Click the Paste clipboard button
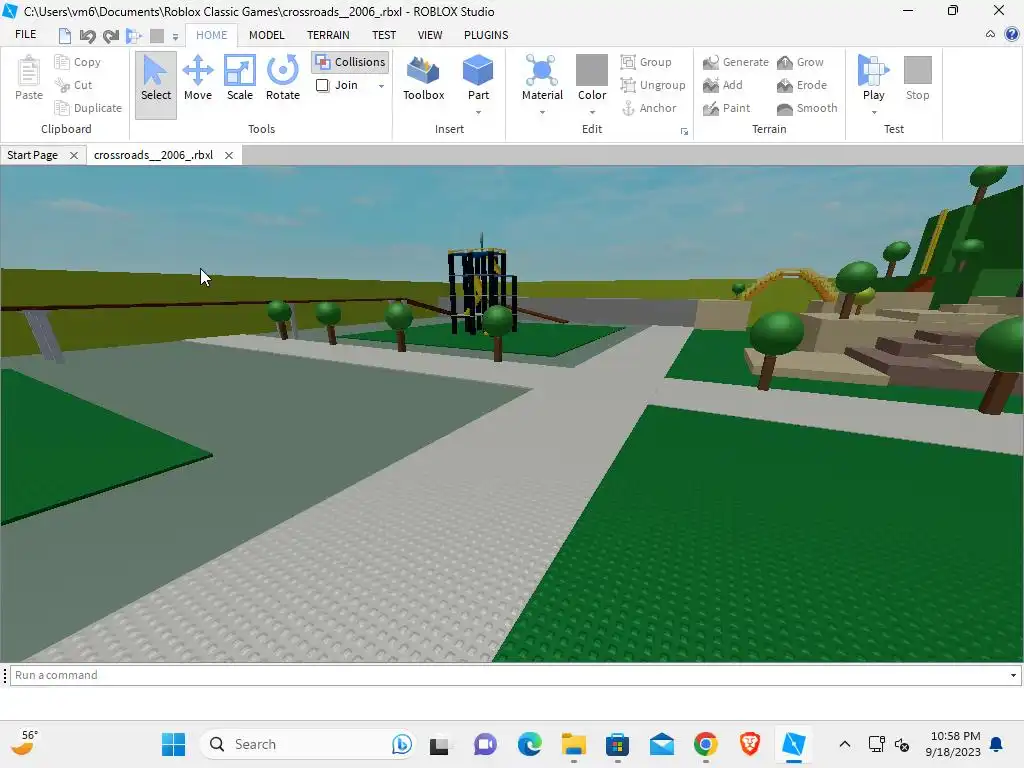 pos(29,78)
